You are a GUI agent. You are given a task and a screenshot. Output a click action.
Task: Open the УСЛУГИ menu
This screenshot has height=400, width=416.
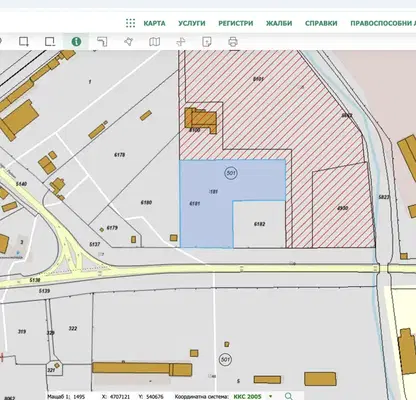pyautogui.click(x=192, y=23)
